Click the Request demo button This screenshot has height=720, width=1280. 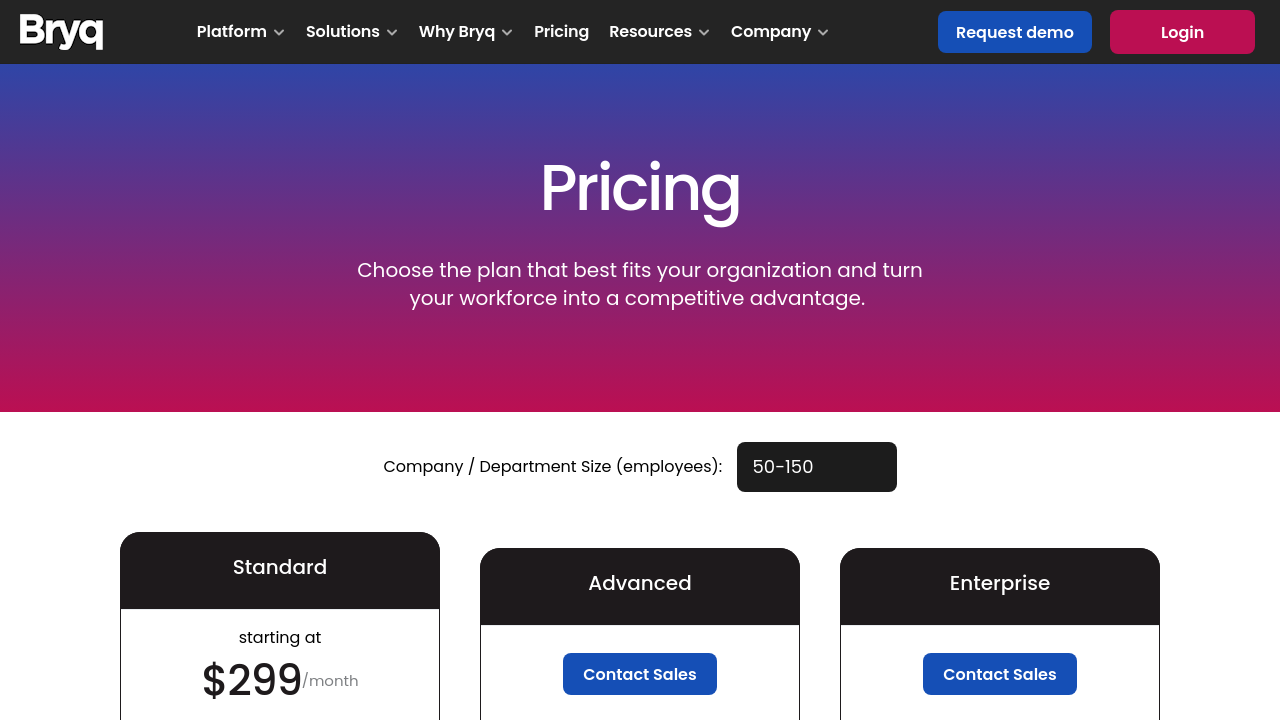[1014, 32]
